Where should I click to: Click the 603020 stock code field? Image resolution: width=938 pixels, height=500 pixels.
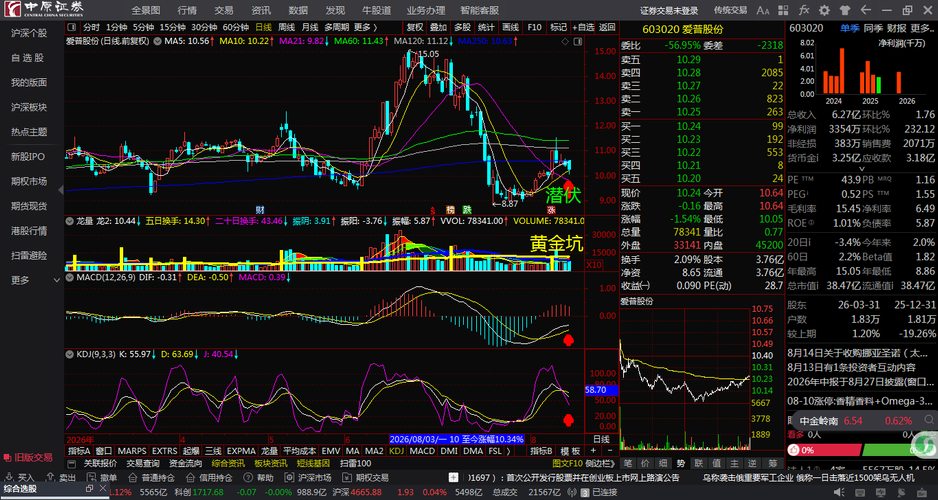(806, 28)
